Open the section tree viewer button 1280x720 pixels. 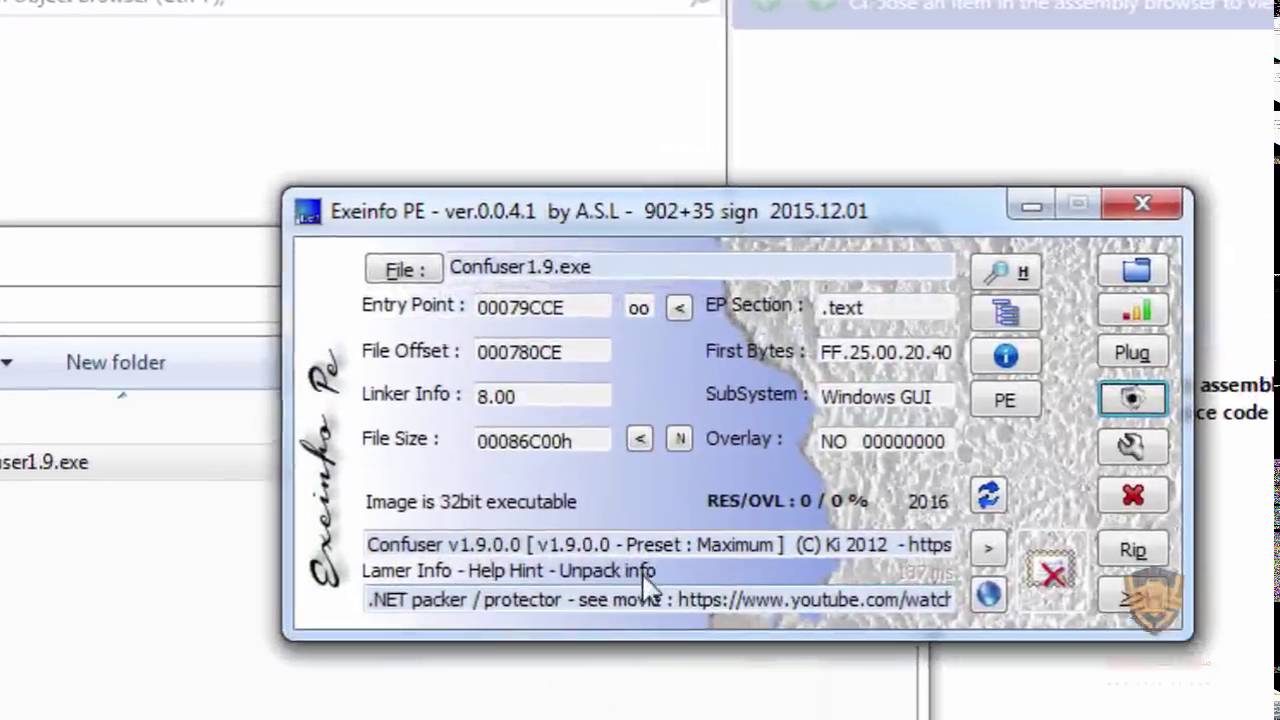pos(1005,313)
